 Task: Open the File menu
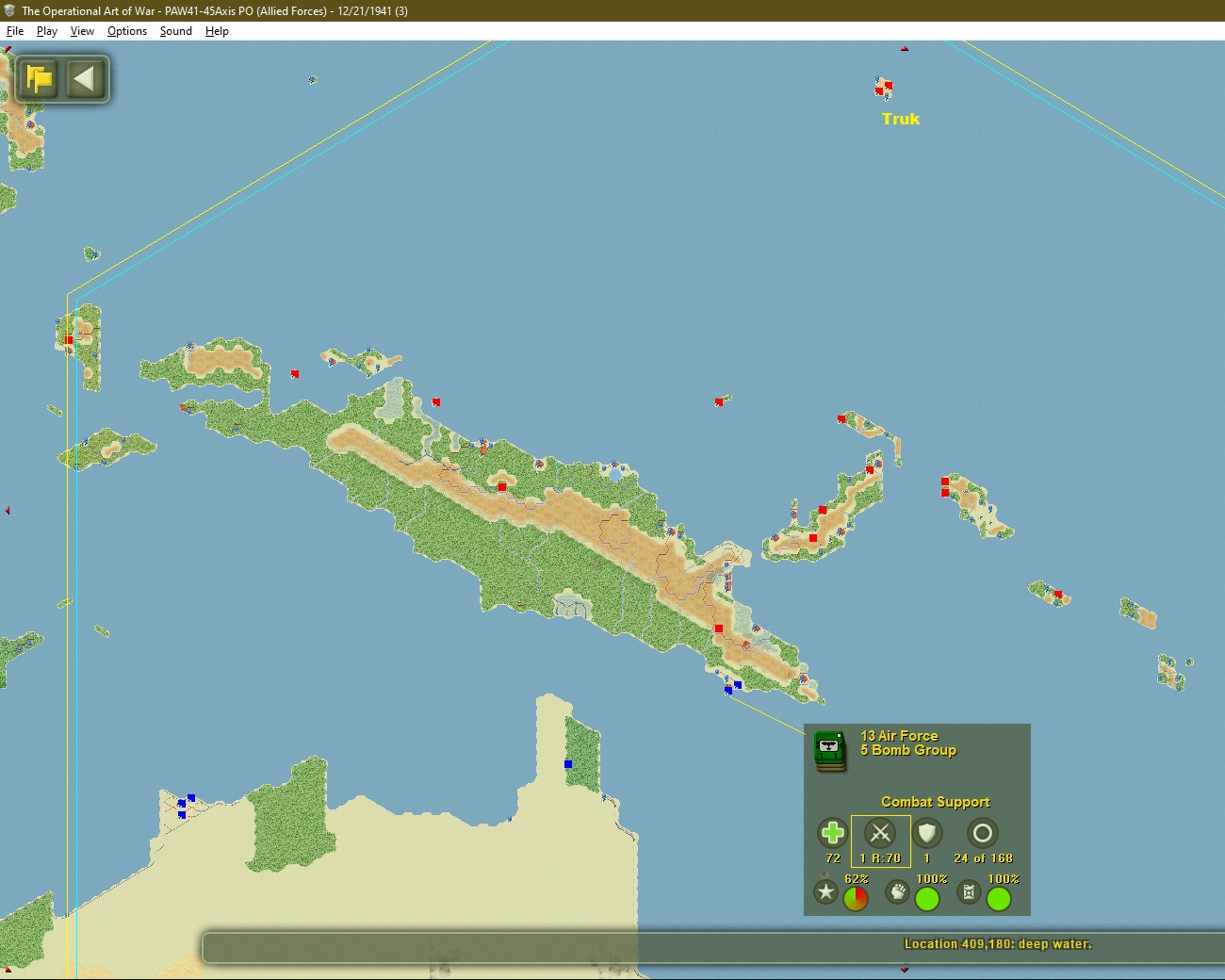(15, 31)
